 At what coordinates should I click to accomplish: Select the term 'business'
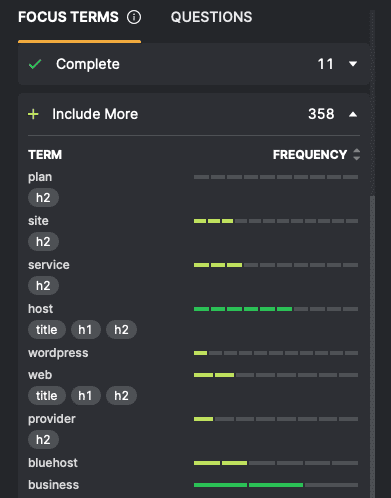tap(53, 485)
